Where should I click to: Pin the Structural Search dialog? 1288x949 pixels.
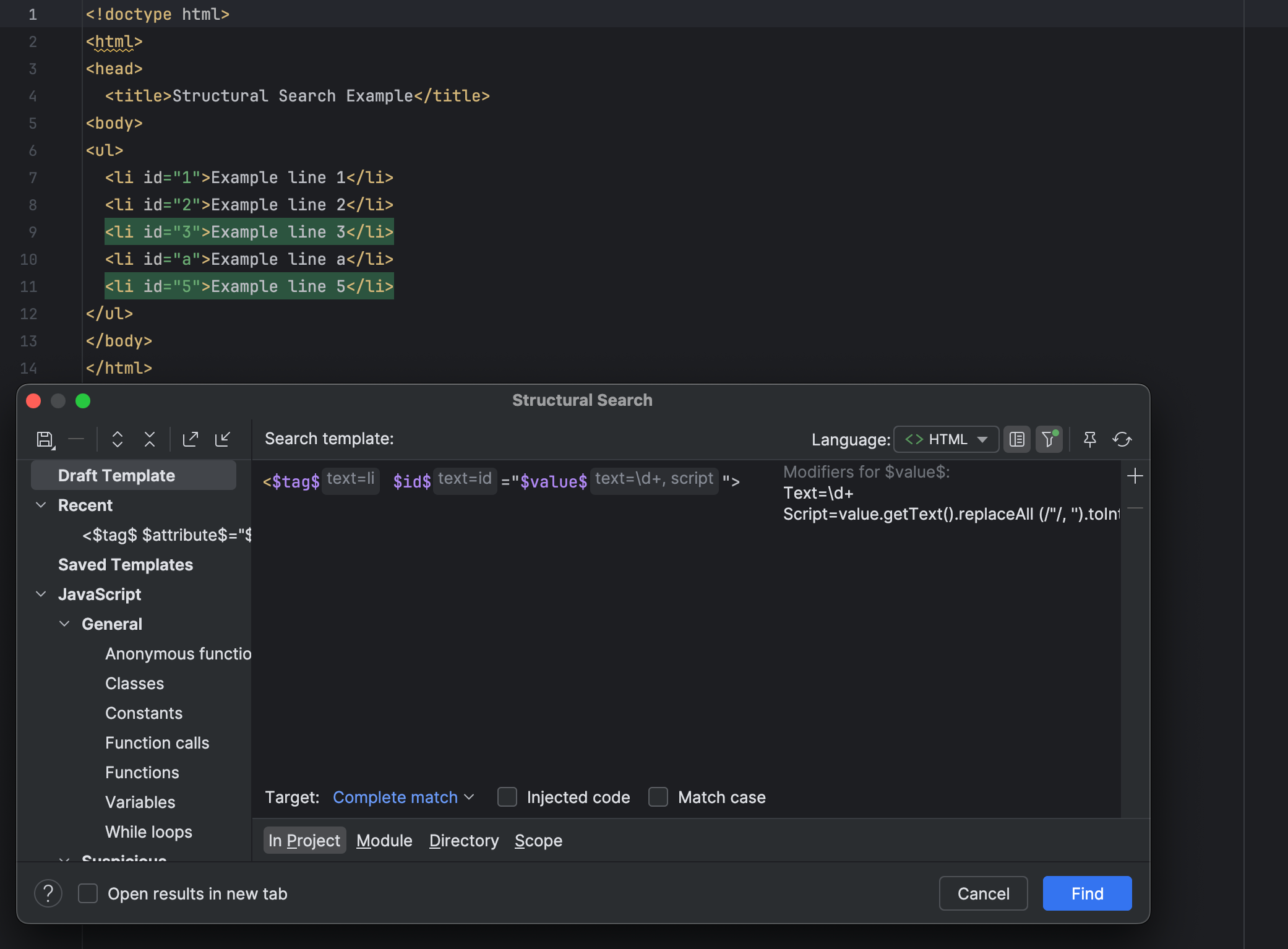point(1089,439)
